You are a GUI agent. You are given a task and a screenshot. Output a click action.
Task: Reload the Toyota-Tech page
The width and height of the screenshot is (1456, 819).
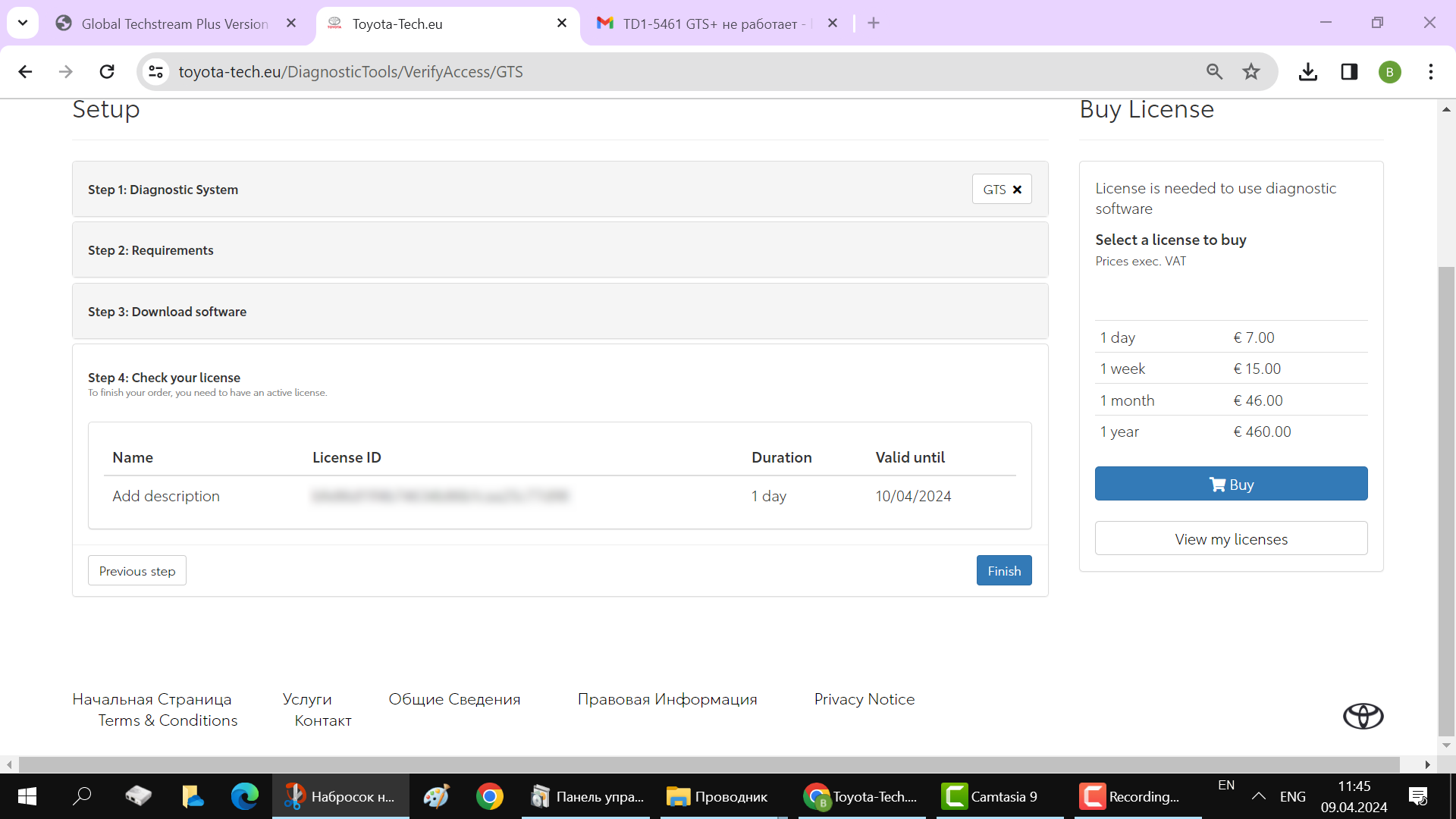pyautogui.click(x=107, y=71)
